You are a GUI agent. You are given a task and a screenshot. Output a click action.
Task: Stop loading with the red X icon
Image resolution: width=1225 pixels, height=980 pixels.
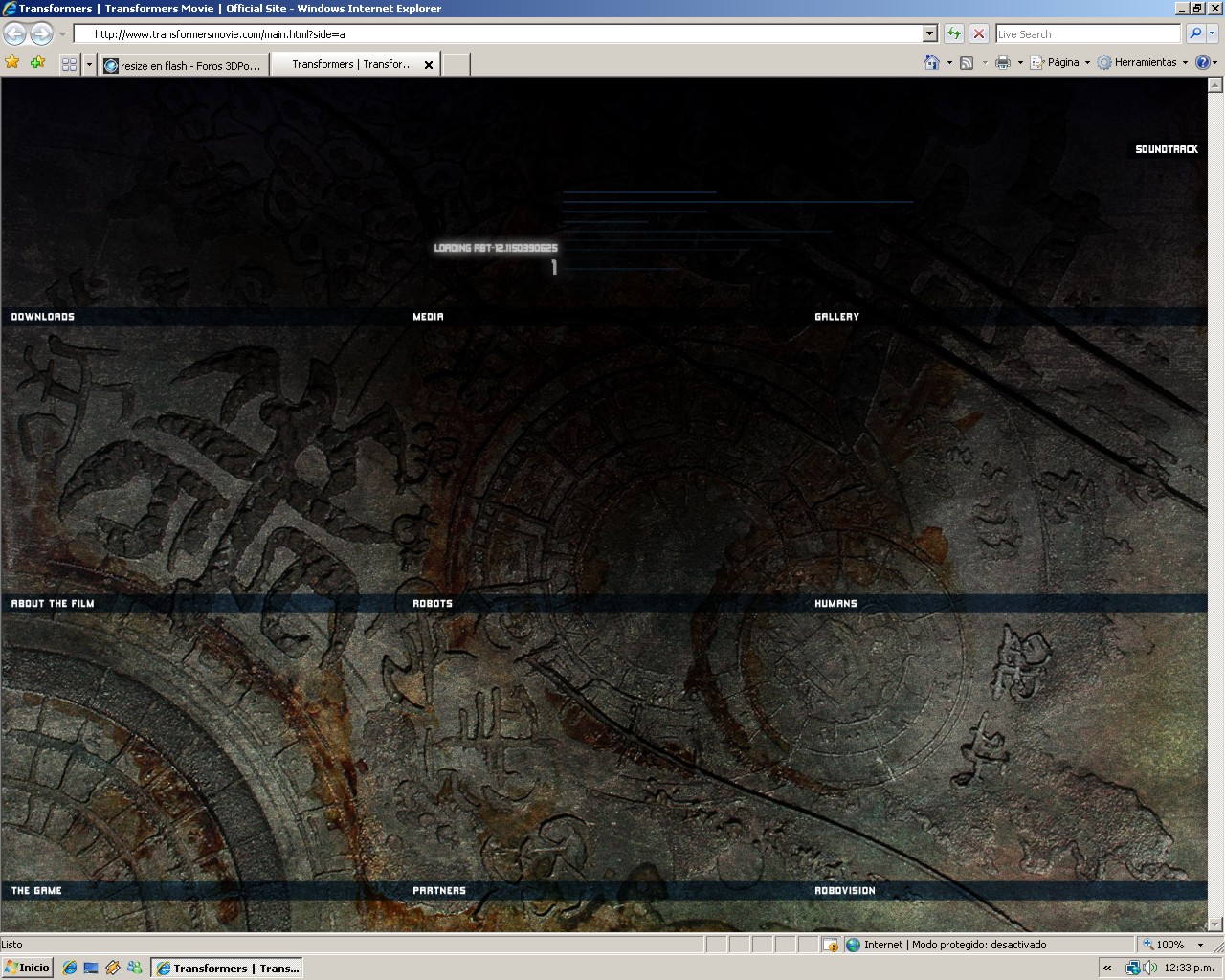tap(979, 33)
